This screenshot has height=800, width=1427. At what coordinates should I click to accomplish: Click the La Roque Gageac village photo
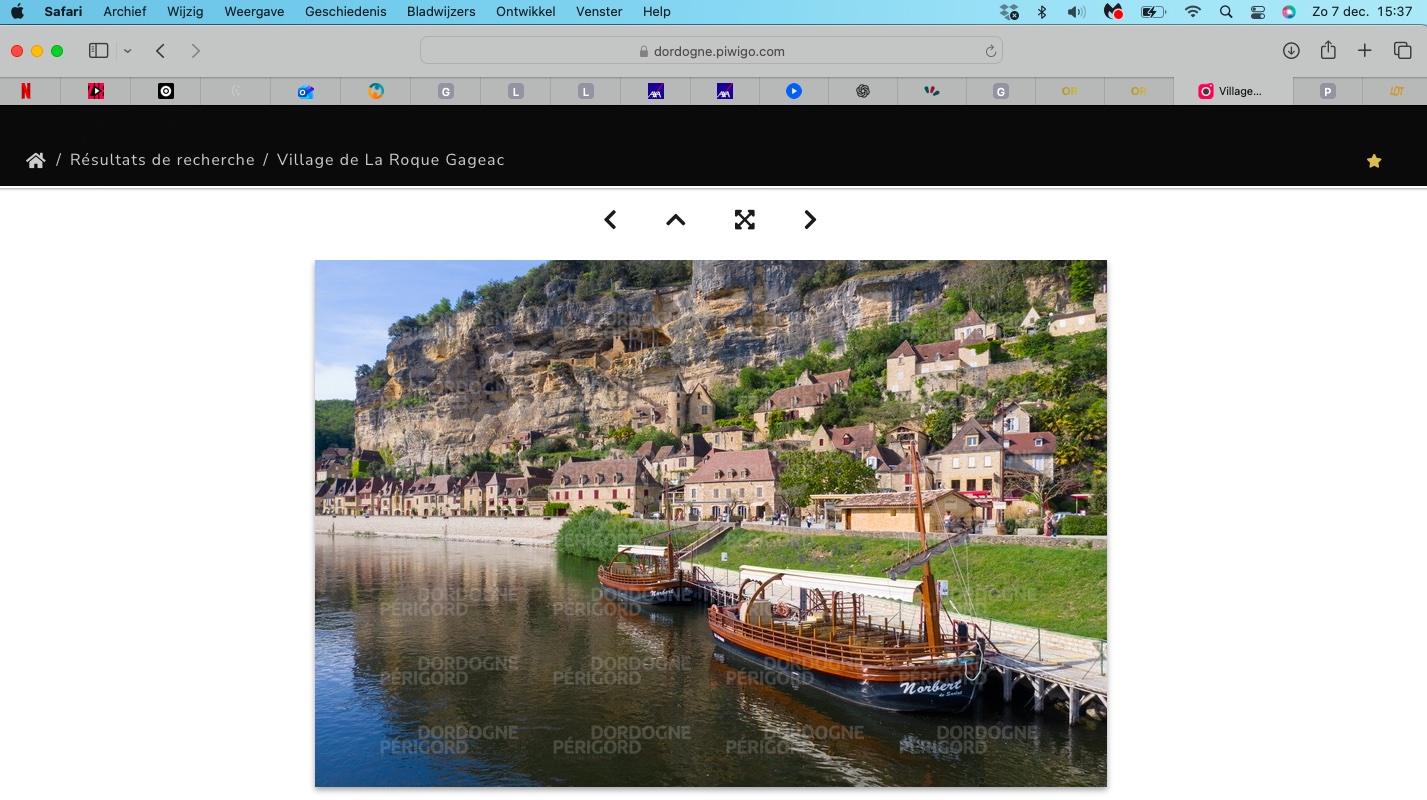coord(710,523)
